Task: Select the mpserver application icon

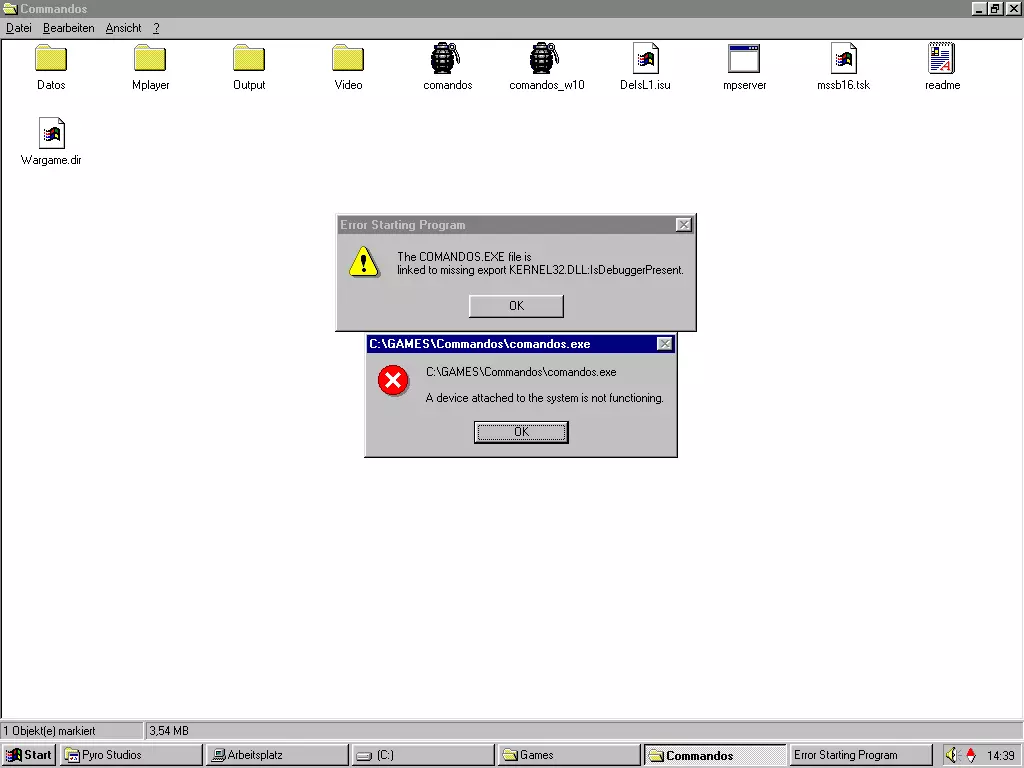Action: pos(744,58)
